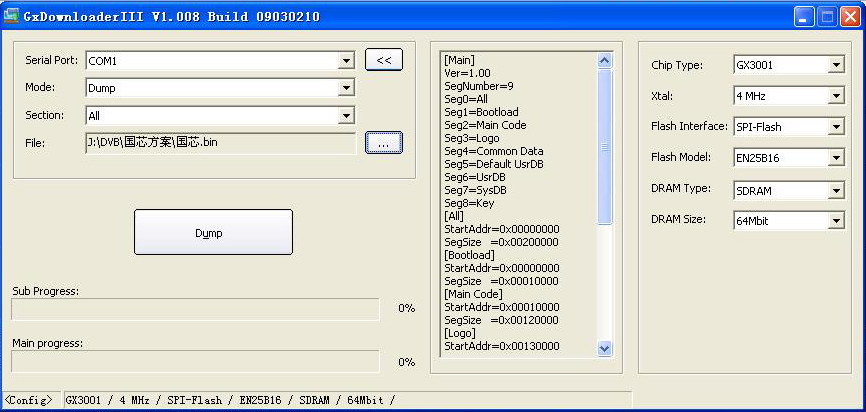The image size is (866, 412).
Task: Click the StartAddr=0x00130000 line
Action: click(501, 346)
